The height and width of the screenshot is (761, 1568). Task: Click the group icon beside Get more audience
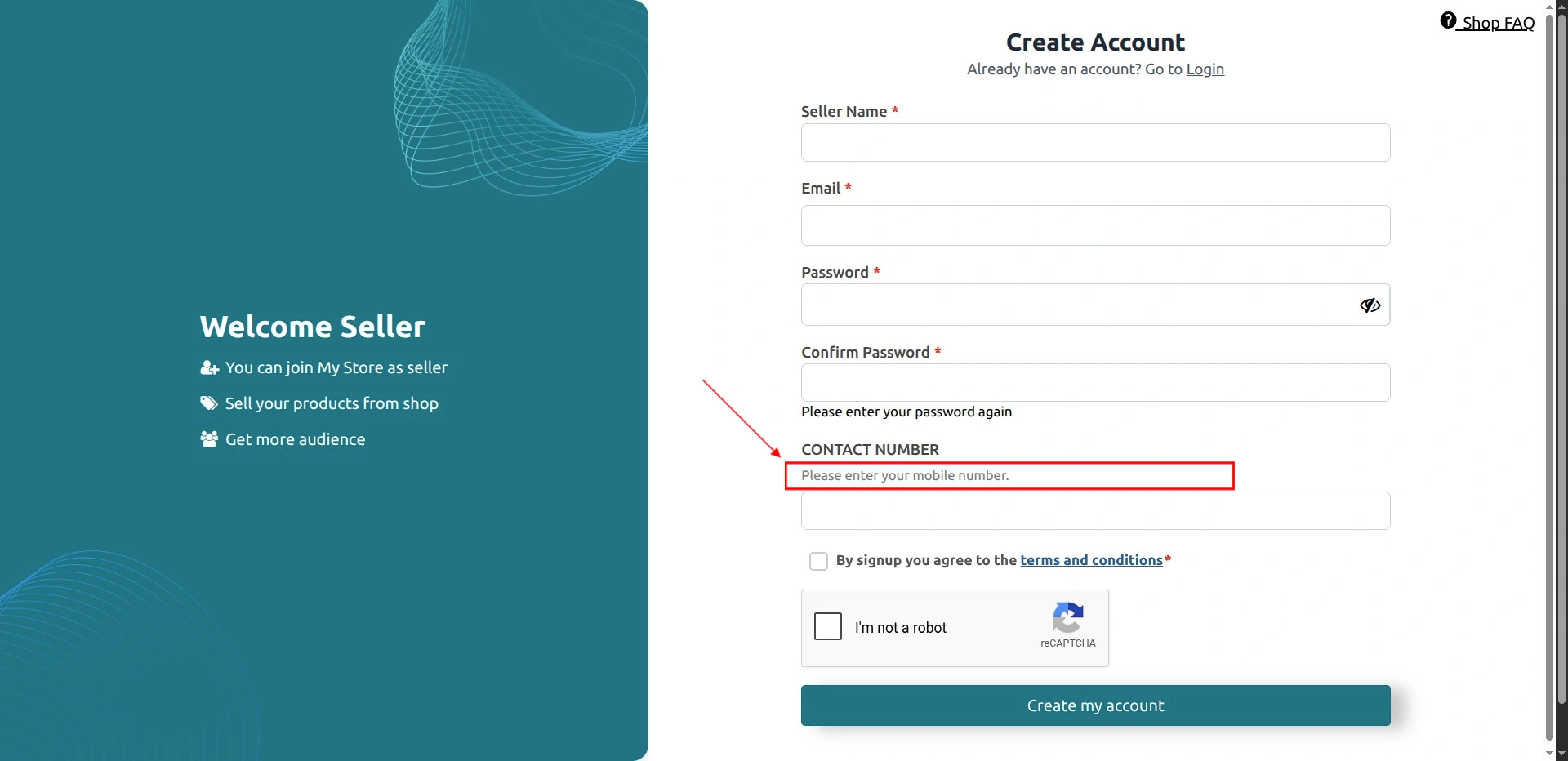[209, 439]
